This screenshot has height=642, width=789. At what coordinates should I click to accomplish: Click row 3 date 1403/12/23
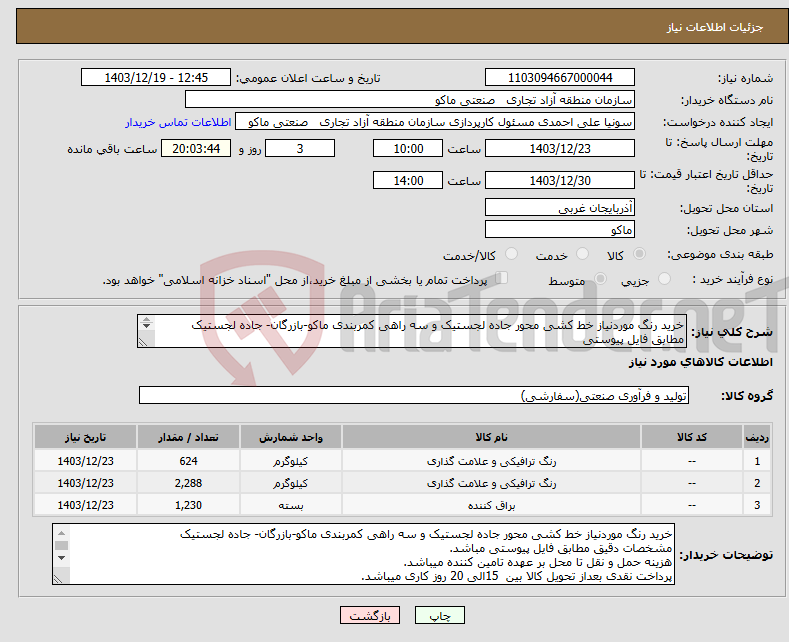pyautogui.click(x=85, y=505)
